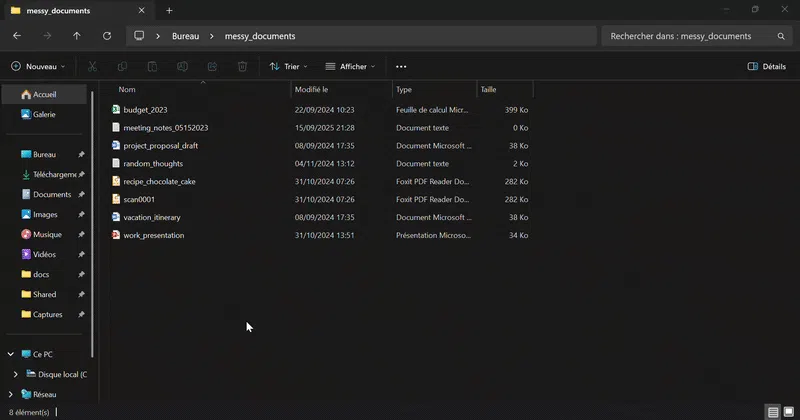The width and height of the screenshot is (800, 420).
Task: Navigate to Bureau in the breadcrumb path
Action: pos(185,36)
